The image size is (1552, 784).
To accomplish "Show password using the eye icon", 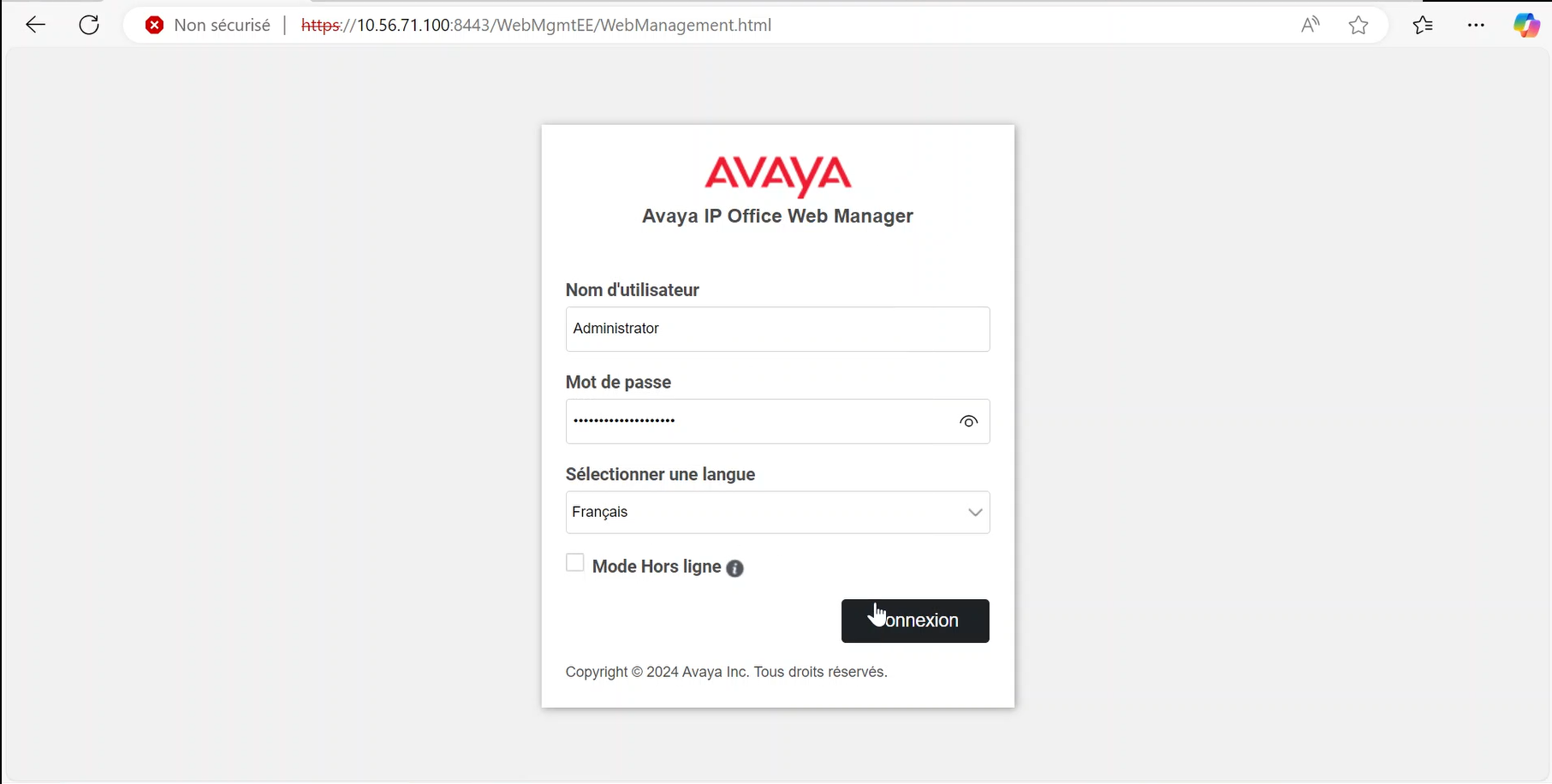I will (968, 421).
